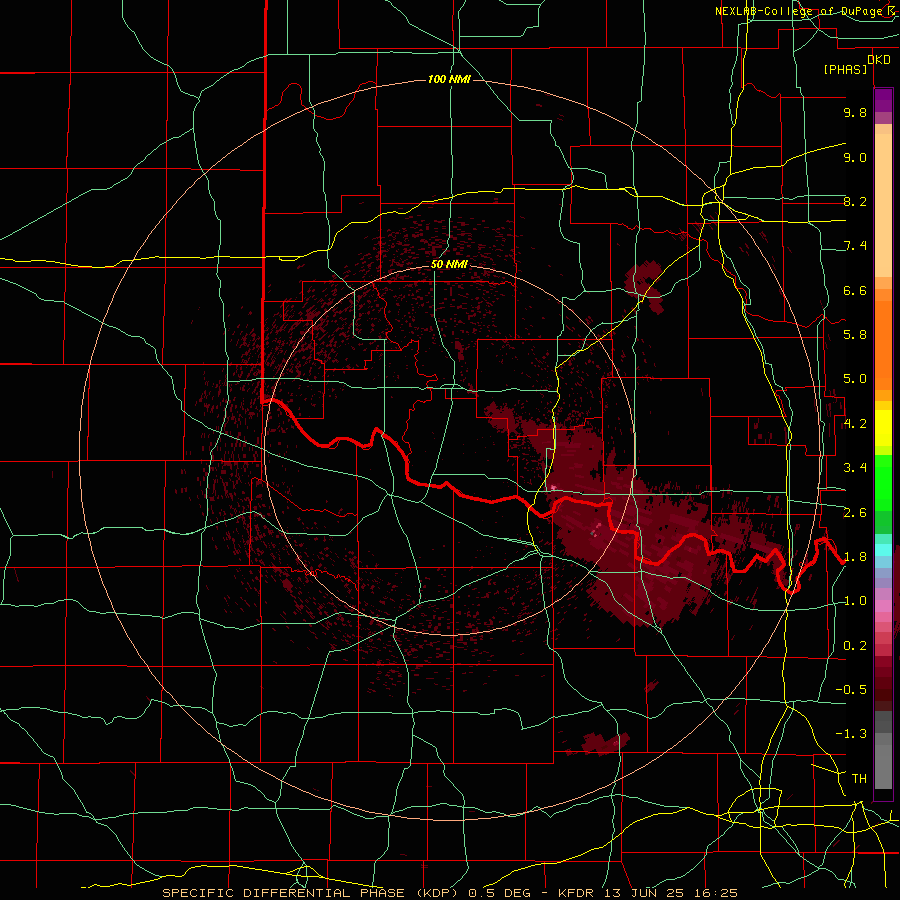Click the 2.6 legend value
900x900 pixels.
pyautogui.click(x=855, y=513)
